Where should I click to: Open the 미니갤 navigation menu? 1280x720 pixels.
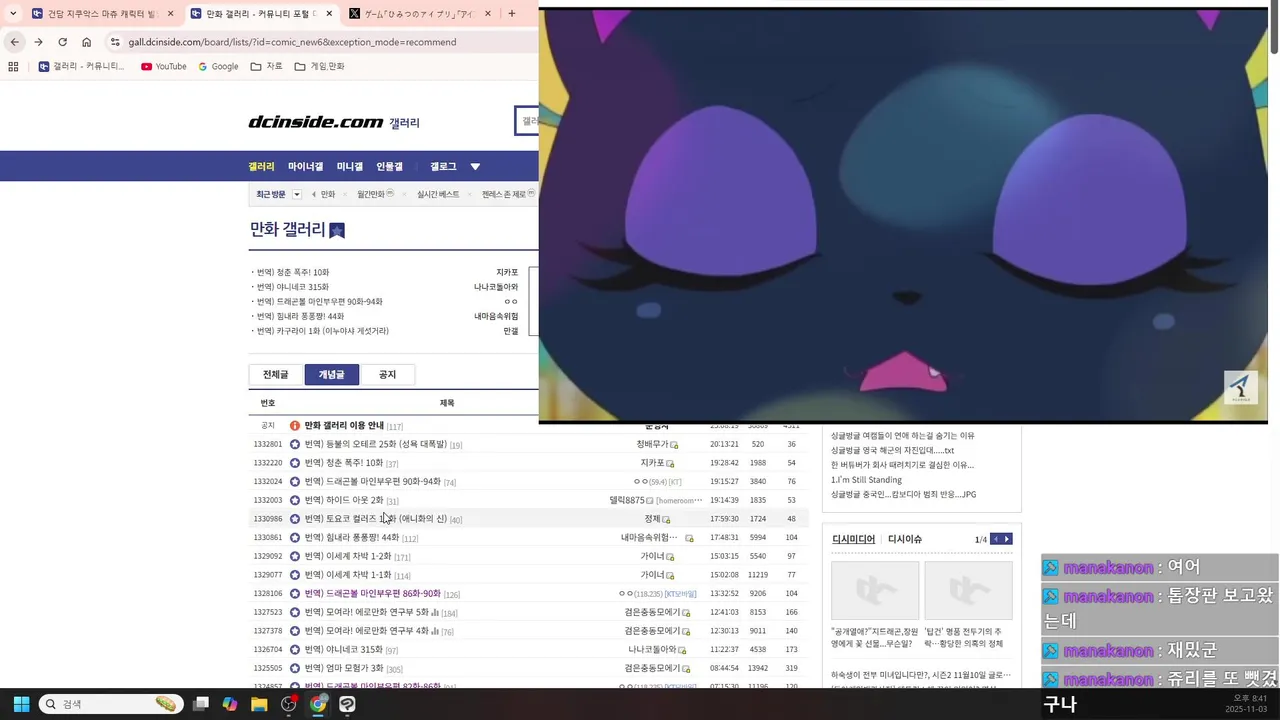pos(349,167)
